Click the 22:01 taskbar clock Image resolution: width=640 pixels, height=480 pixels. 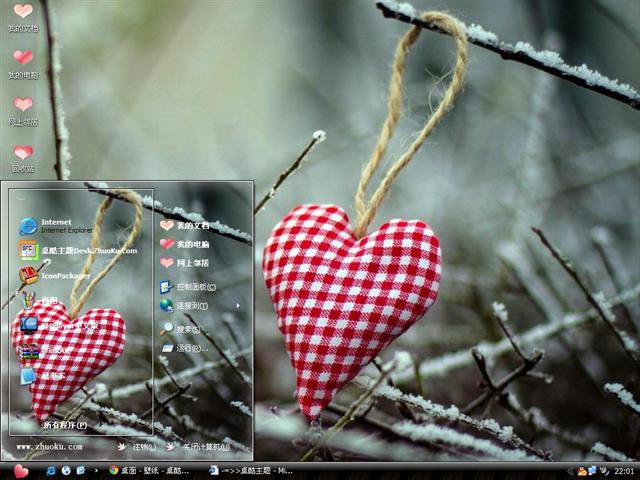[624, 471]
